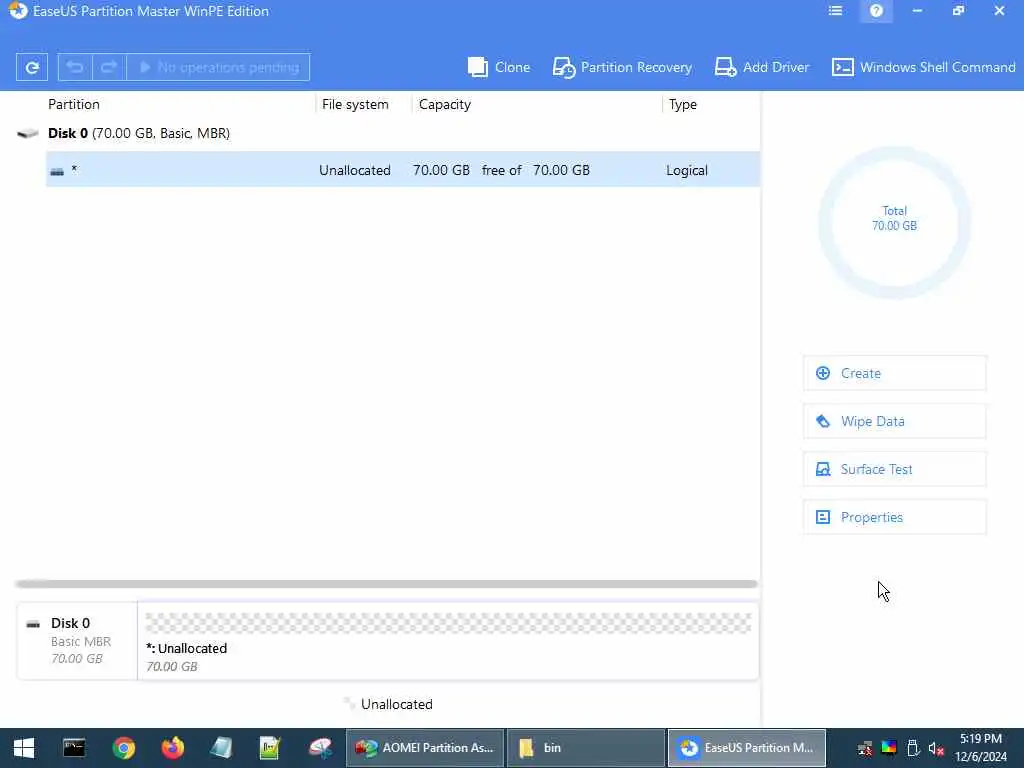
Task: Open the Windows Start menu
Action: 24,748
